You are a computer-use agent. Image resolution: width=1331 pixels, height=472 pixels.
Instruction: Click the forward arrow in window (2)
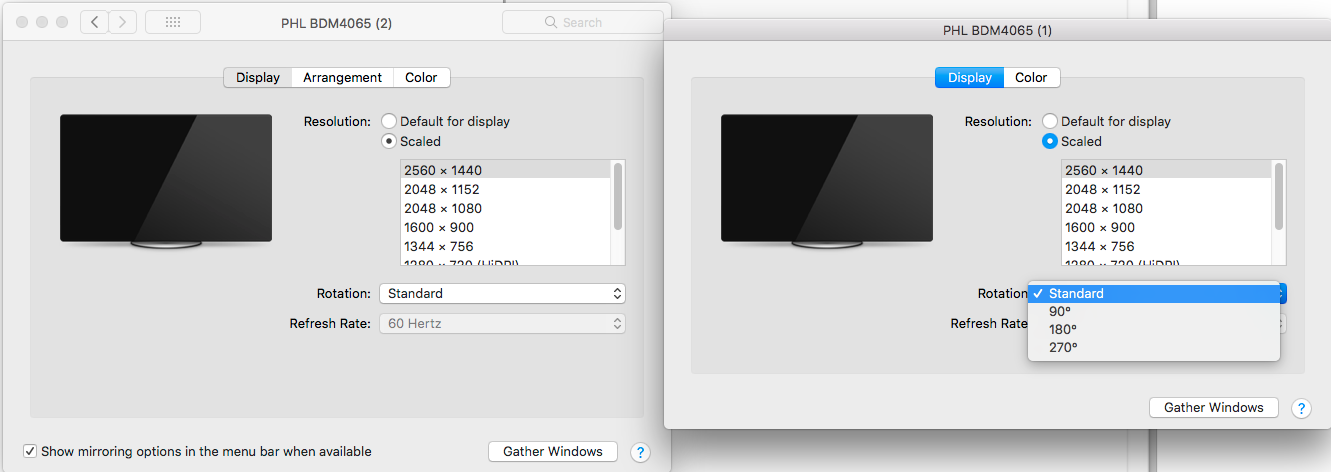[x=123, y=21]
